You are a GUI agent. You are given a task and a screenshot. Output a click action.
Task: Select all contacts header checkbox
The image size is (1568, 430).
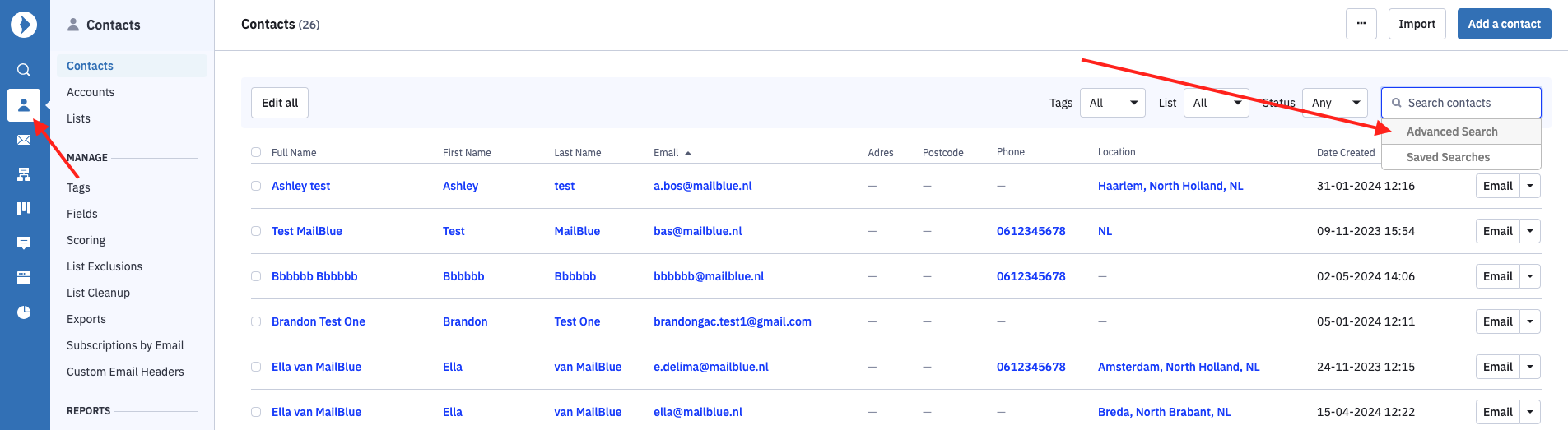(256, 152)
